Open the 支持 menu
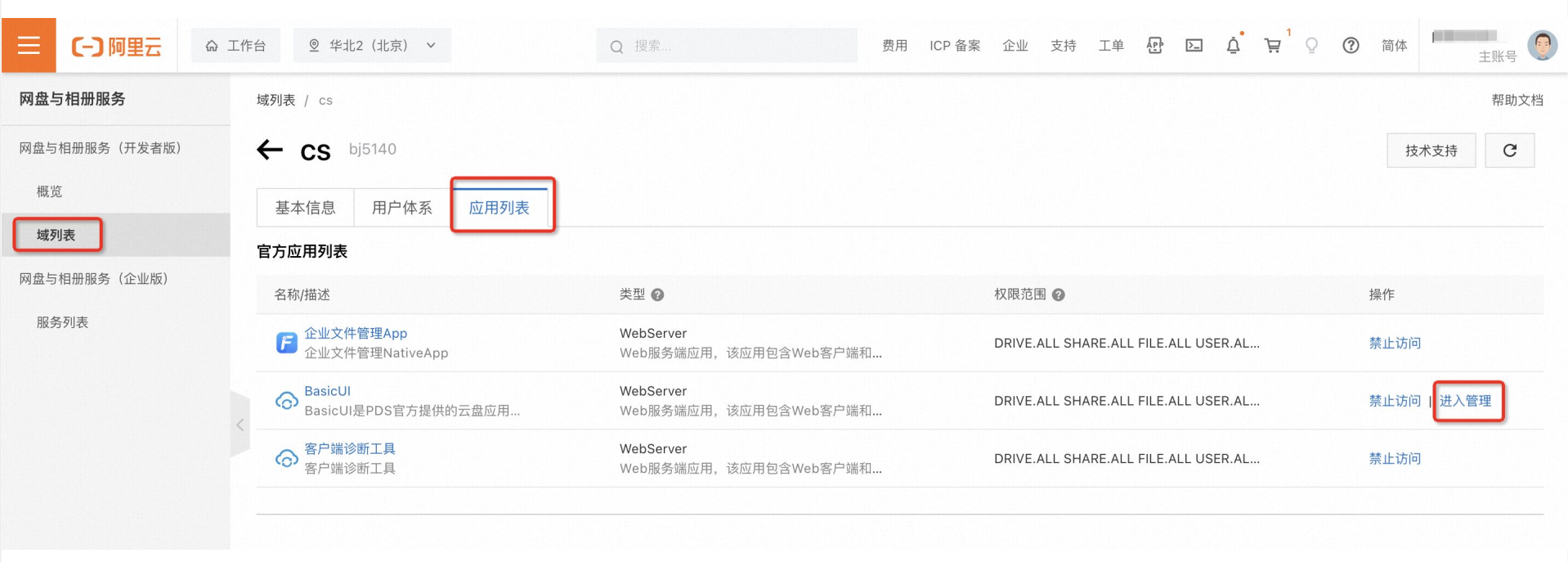Image resolution: width=1568 pixels, height=562 pixels. (x=1063, y=46)
